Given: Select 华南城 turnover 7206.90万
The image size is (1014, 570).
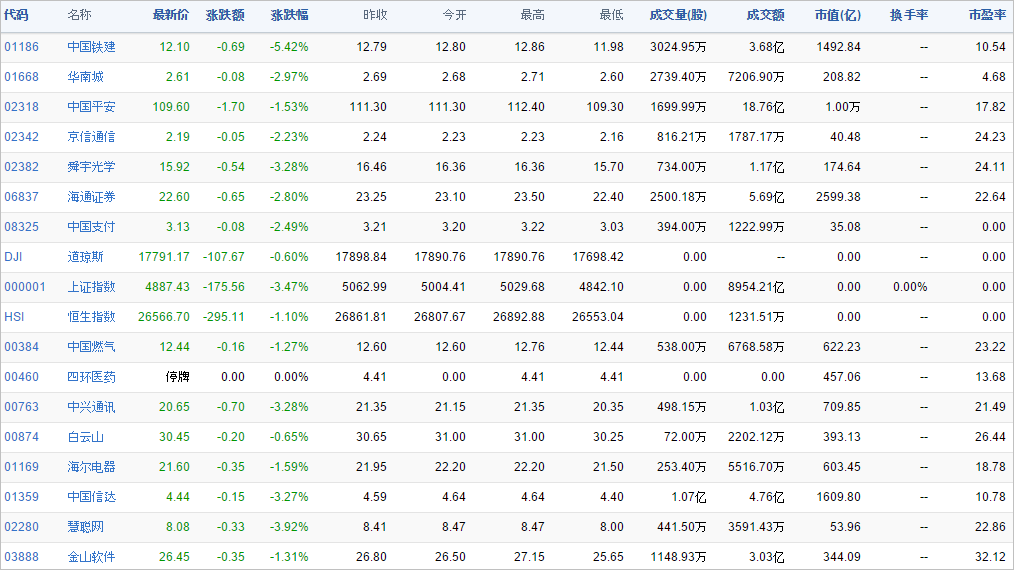Looking at the screenshot, I should tap(756, 76).
